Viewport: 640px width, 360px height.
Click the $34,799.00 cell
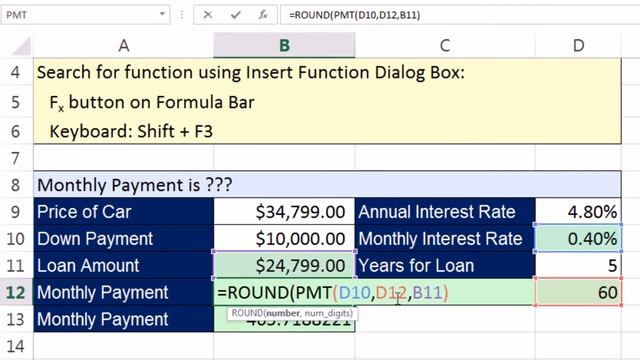pyautogui.click(x=284, y=212)
